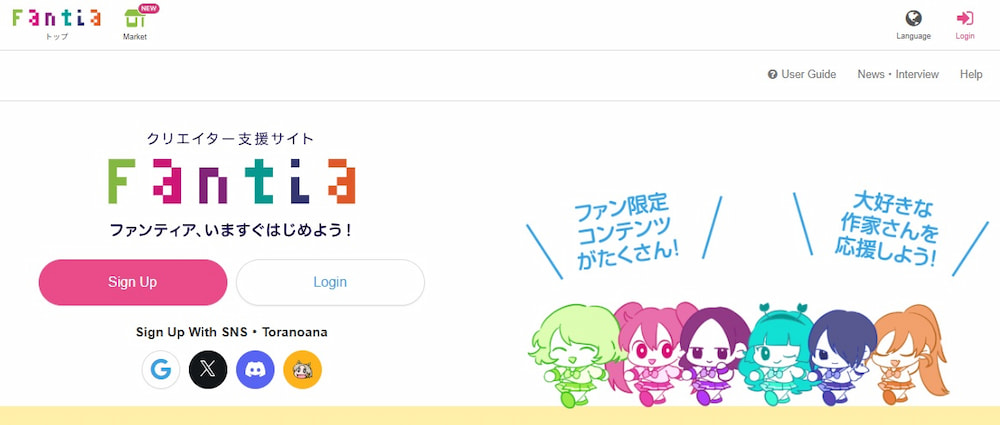The width and height of the screenshot is (1000, 425).
Task: Open the Language globe icon
Action: pos(913,18)
